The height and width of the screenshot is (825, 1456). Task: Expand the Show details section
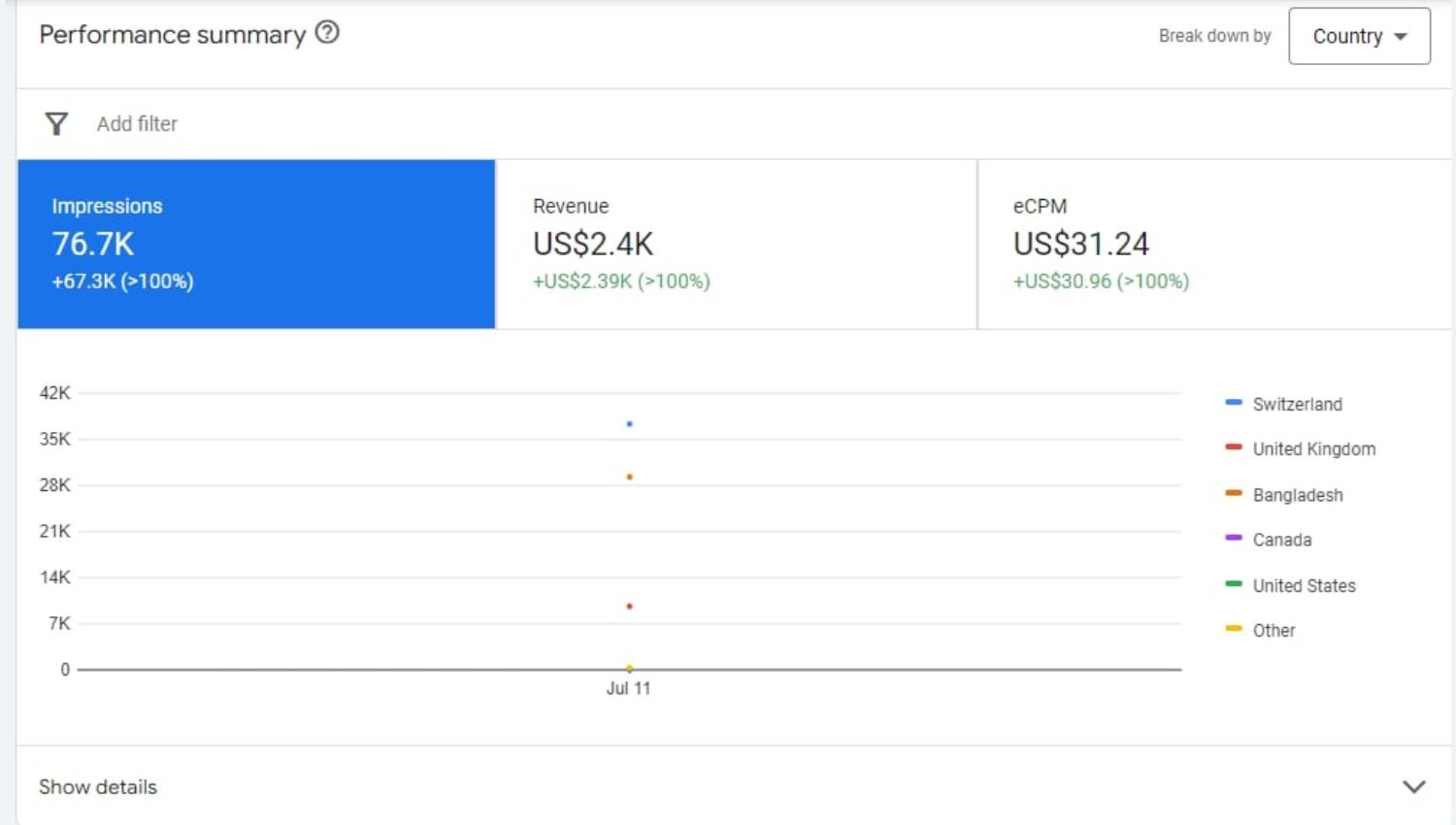734,786
